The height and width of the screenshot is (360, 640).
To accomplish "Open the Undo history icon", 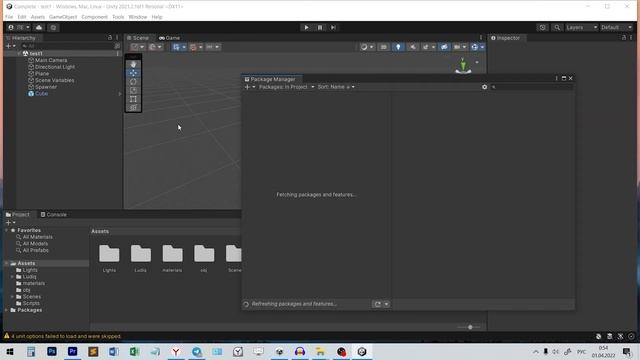I will (x=542, y=27).
